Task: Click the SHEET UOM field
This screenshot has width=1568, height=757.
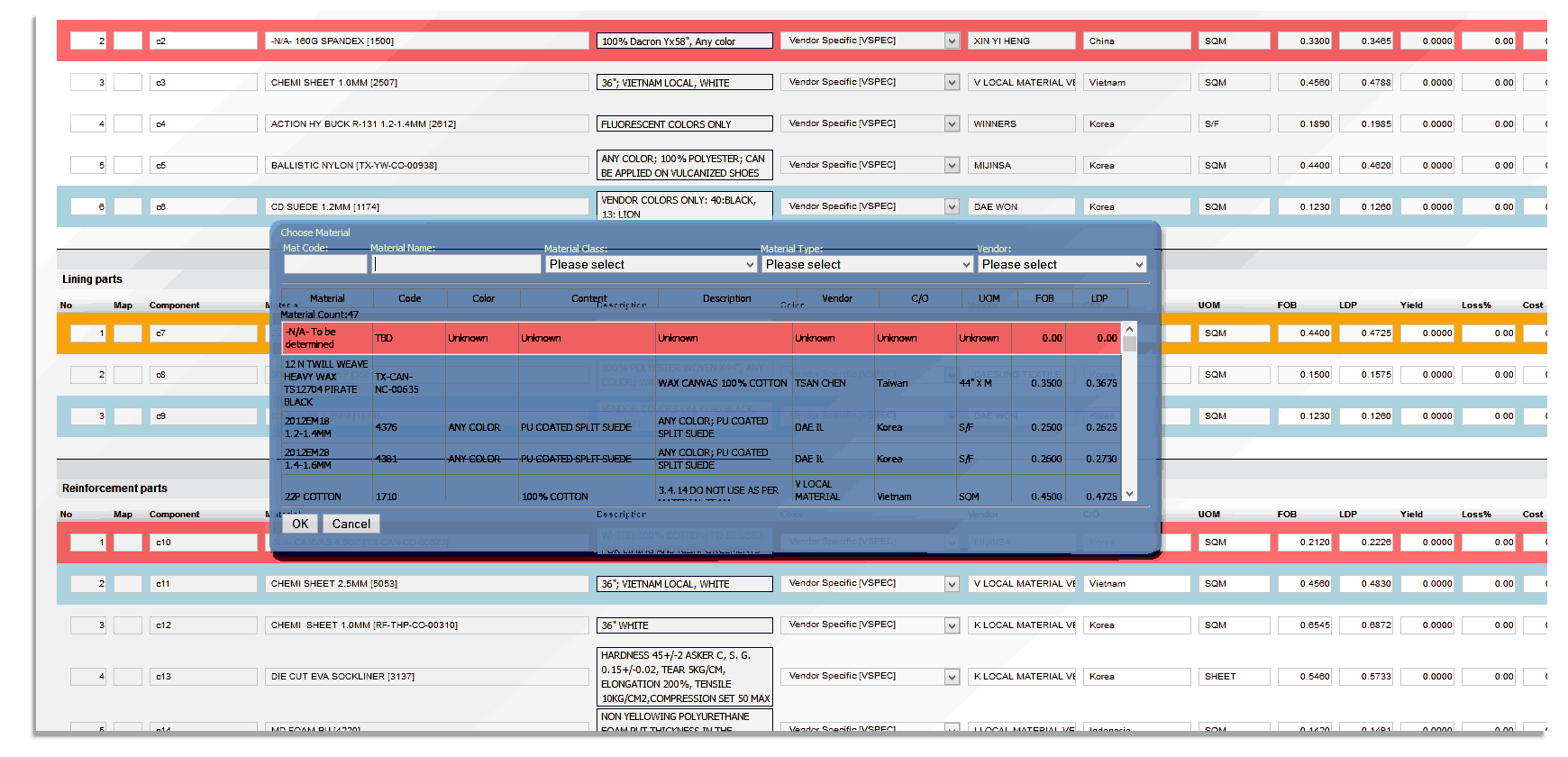Action: pos(1235,676)
